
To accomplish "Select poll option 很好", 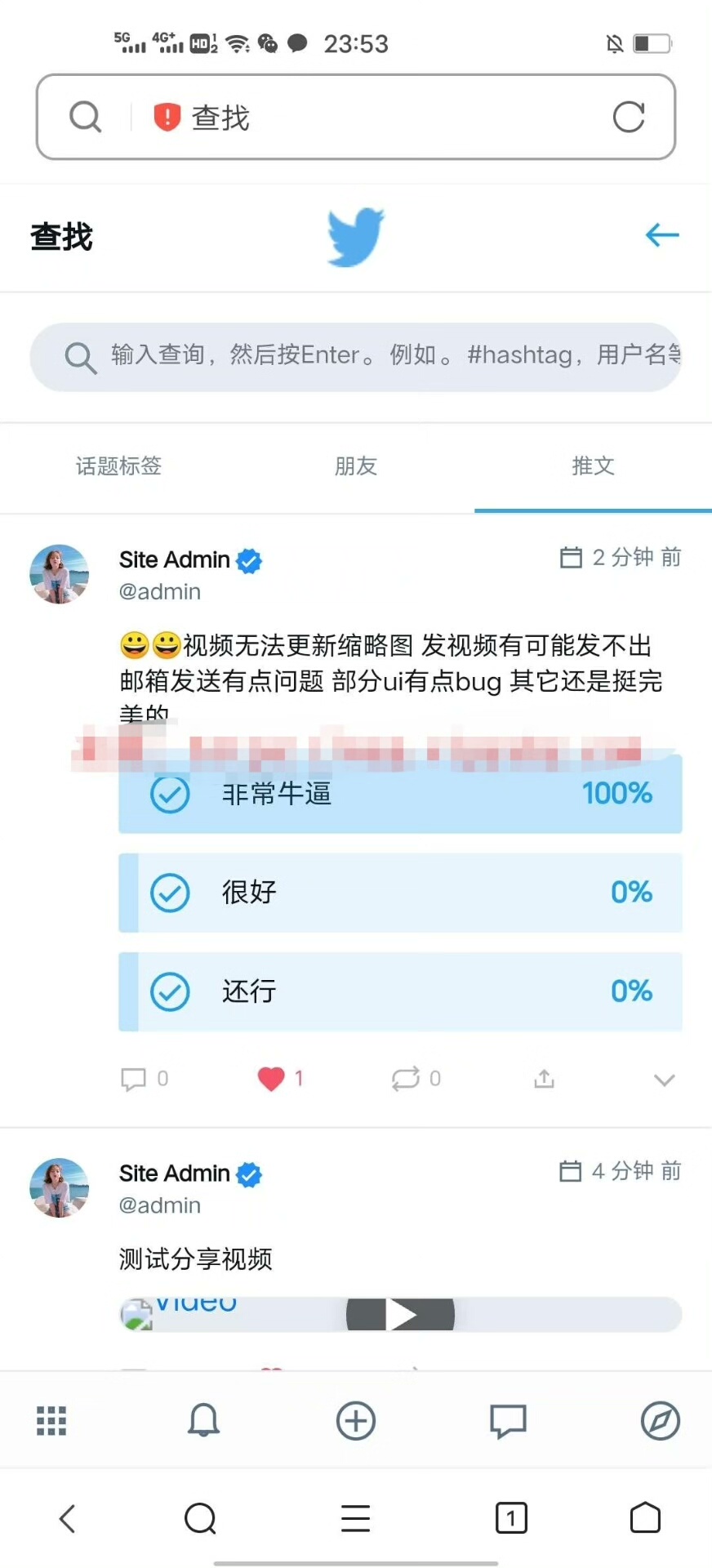I will pos(400,893).
